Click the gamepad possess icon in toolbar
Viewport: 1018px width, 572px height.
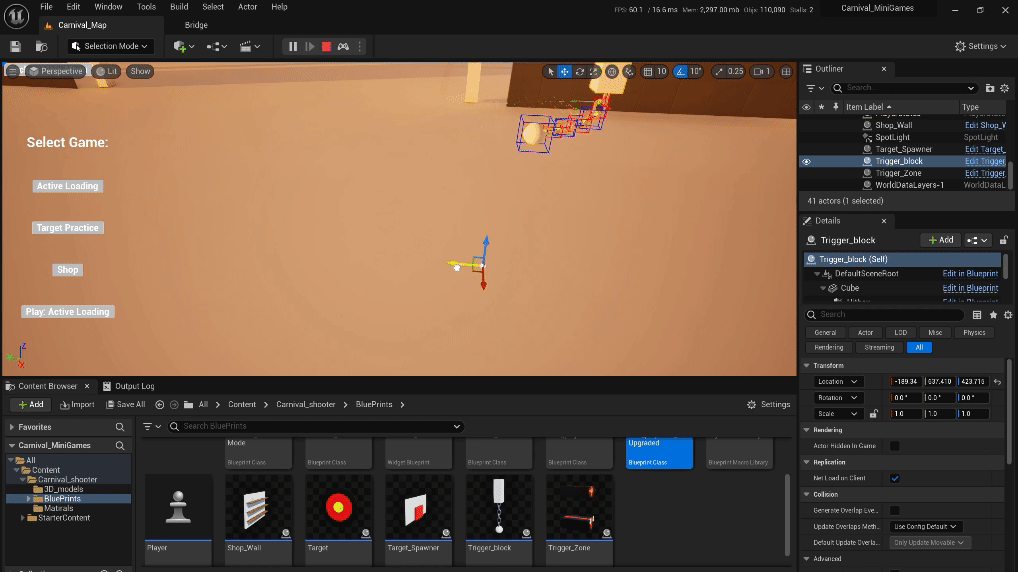coord(343,46)
